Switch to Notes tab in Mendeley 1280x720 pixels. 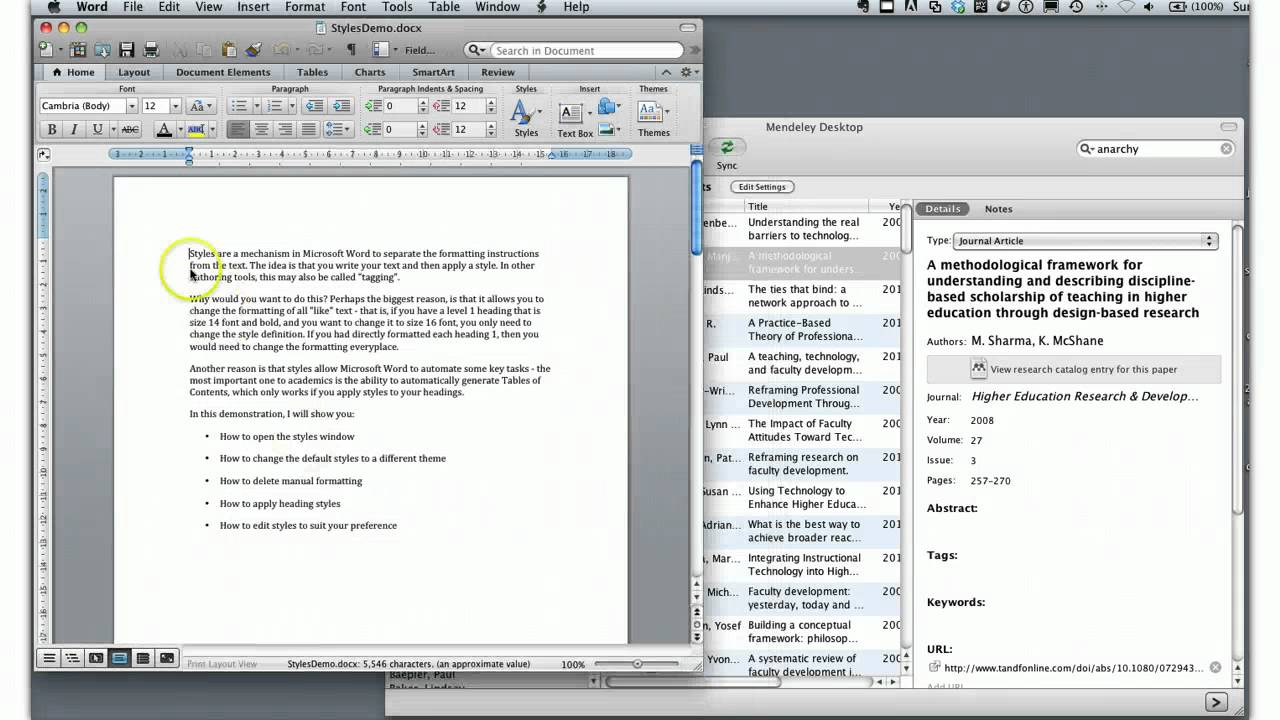pos(998,209)
